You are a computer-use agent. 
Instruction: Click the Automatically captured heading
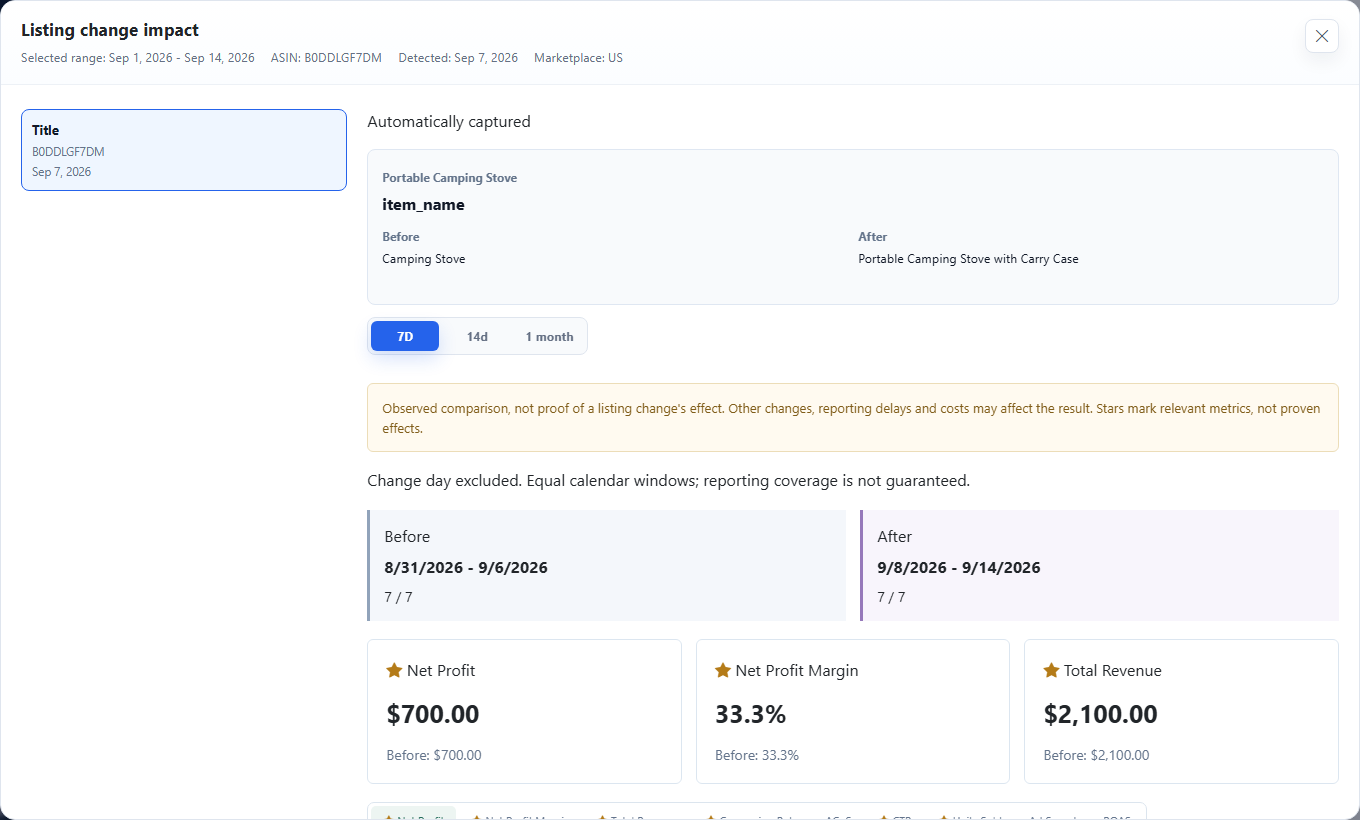(449, 122)
